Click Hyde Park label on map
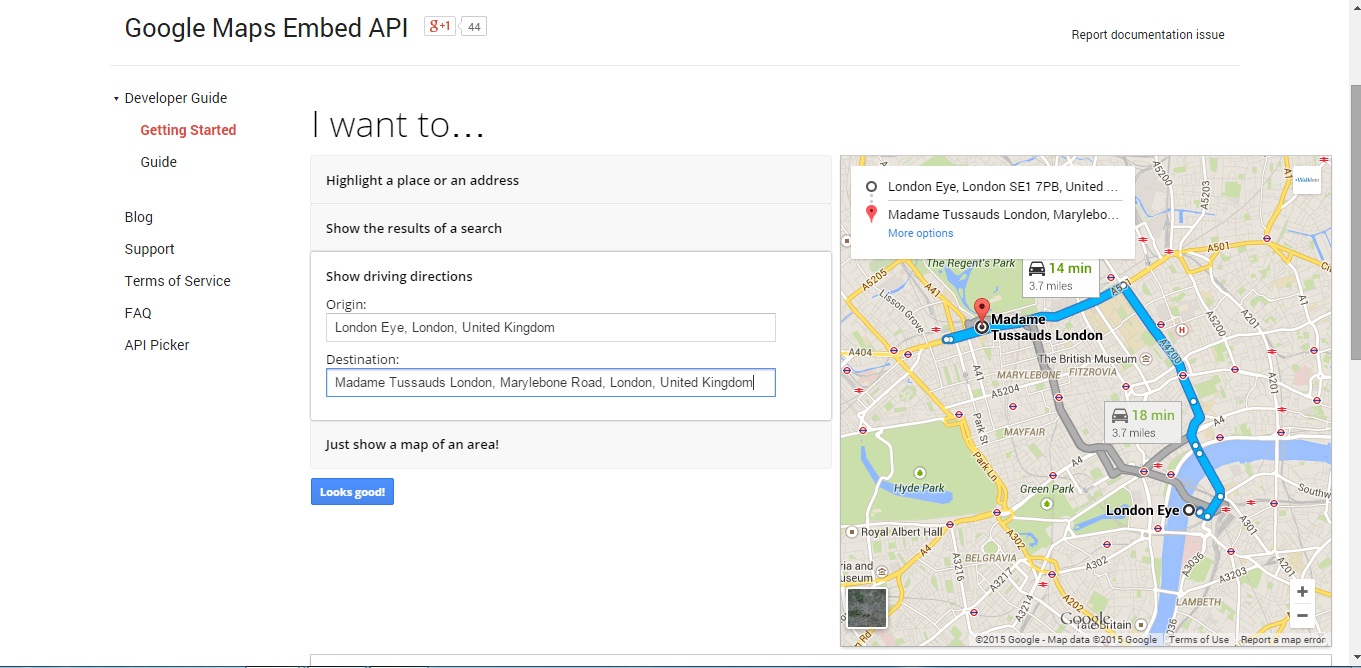This screenshot has height=668, width=1361. (x=920, y=488)
